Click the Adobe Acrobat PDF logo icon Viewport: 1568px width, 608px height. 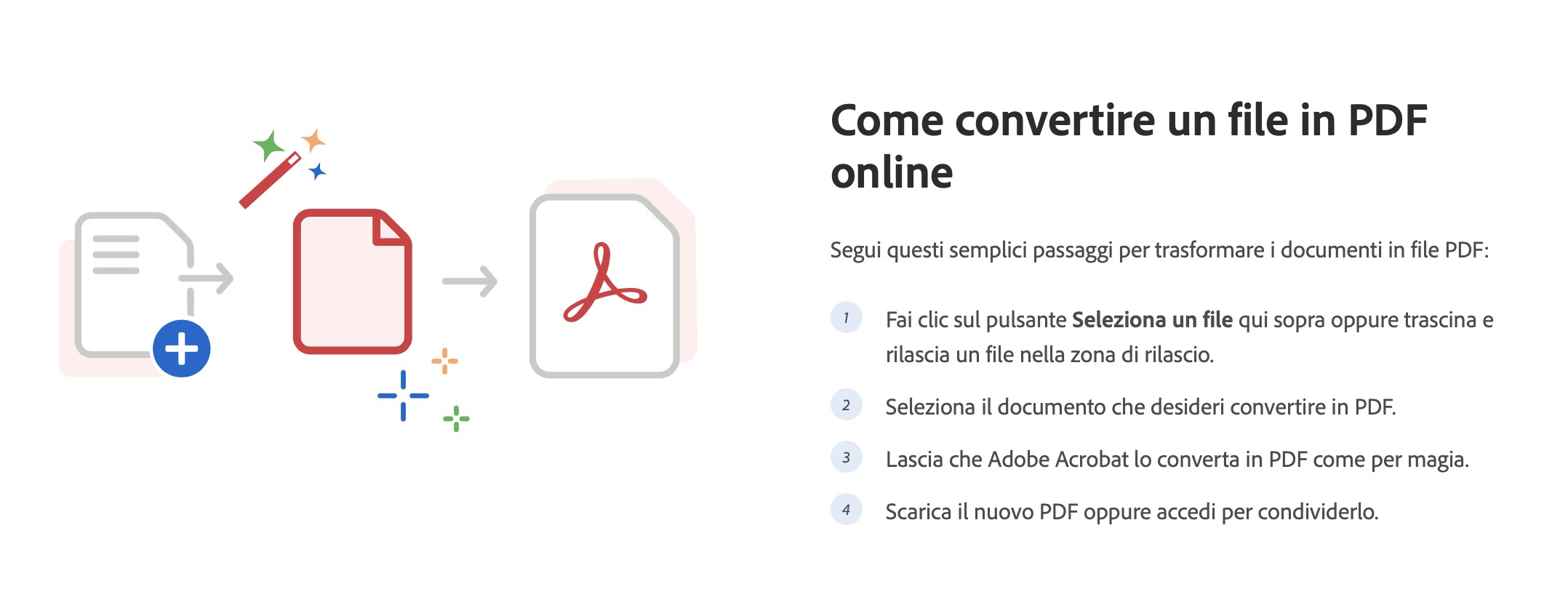[604, 284]
